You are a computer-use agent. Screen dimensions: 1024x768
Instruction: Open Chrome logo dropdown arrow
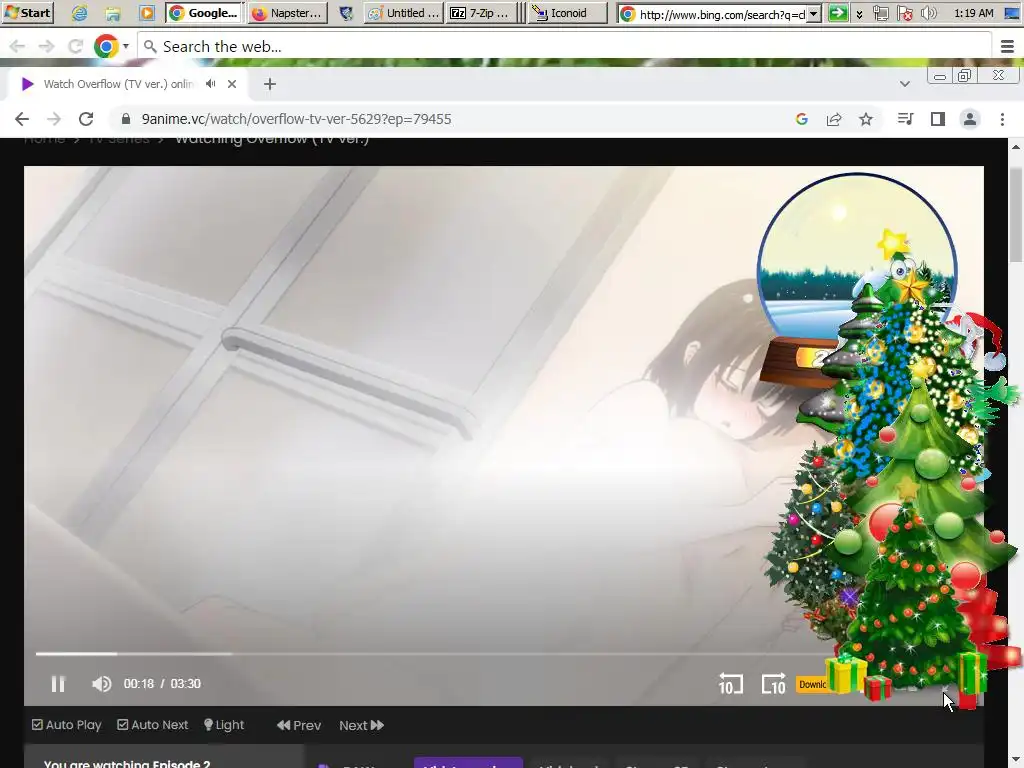coord(125,46)
